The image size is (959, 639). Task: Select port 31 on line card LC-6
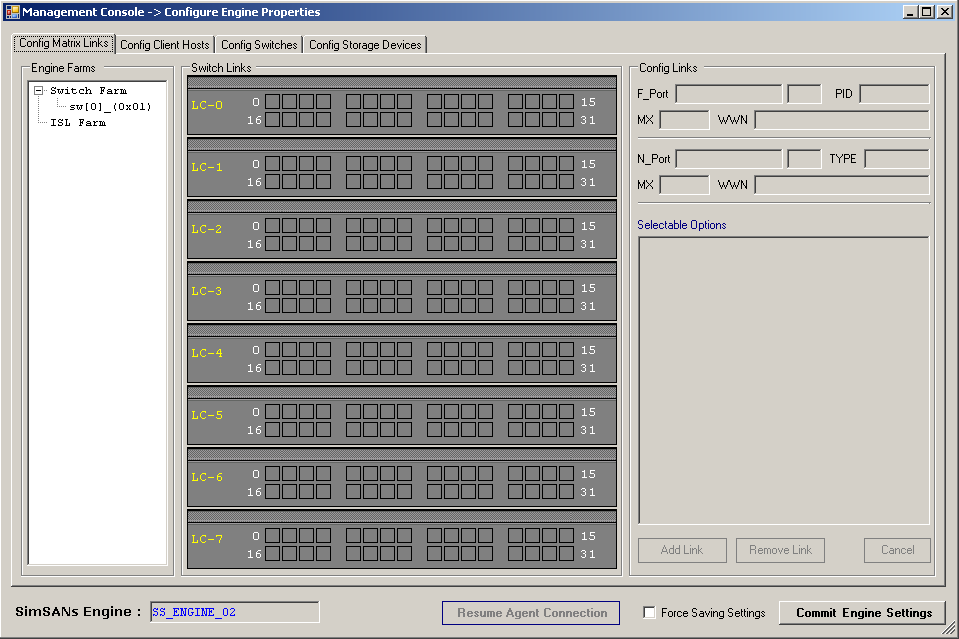tap(566, 492)
